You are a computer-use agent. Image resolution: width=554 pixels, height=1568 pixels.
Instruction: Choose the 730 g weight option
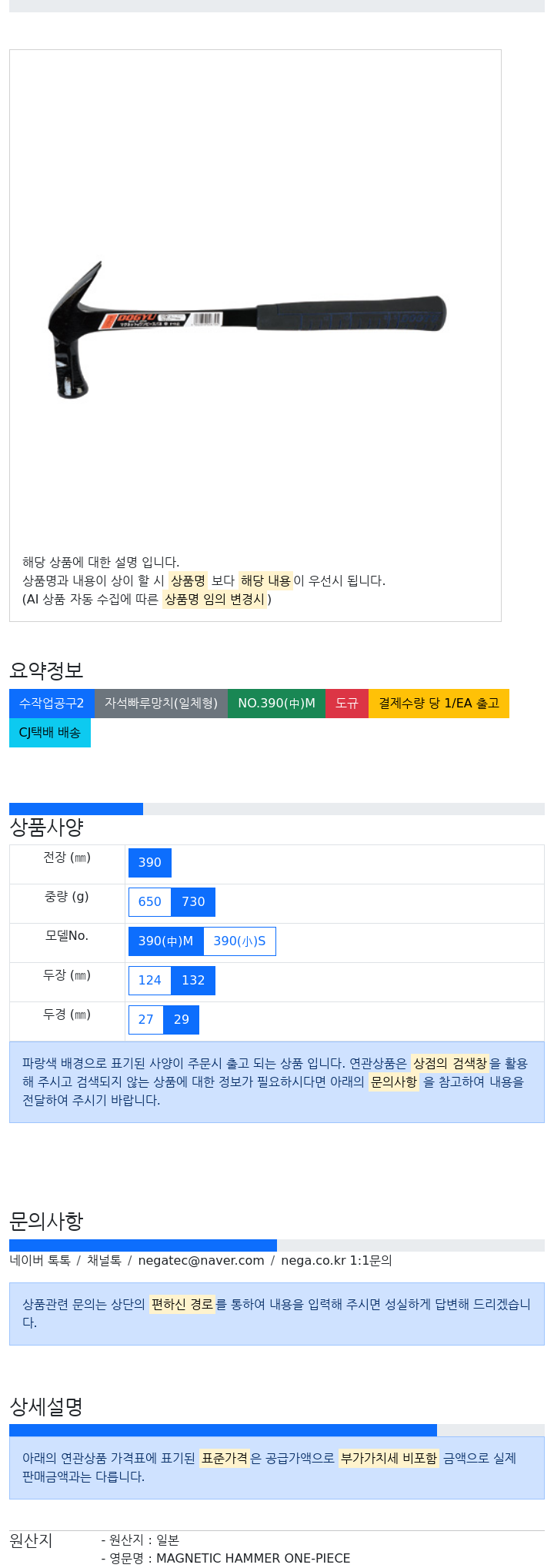(193, 902)
